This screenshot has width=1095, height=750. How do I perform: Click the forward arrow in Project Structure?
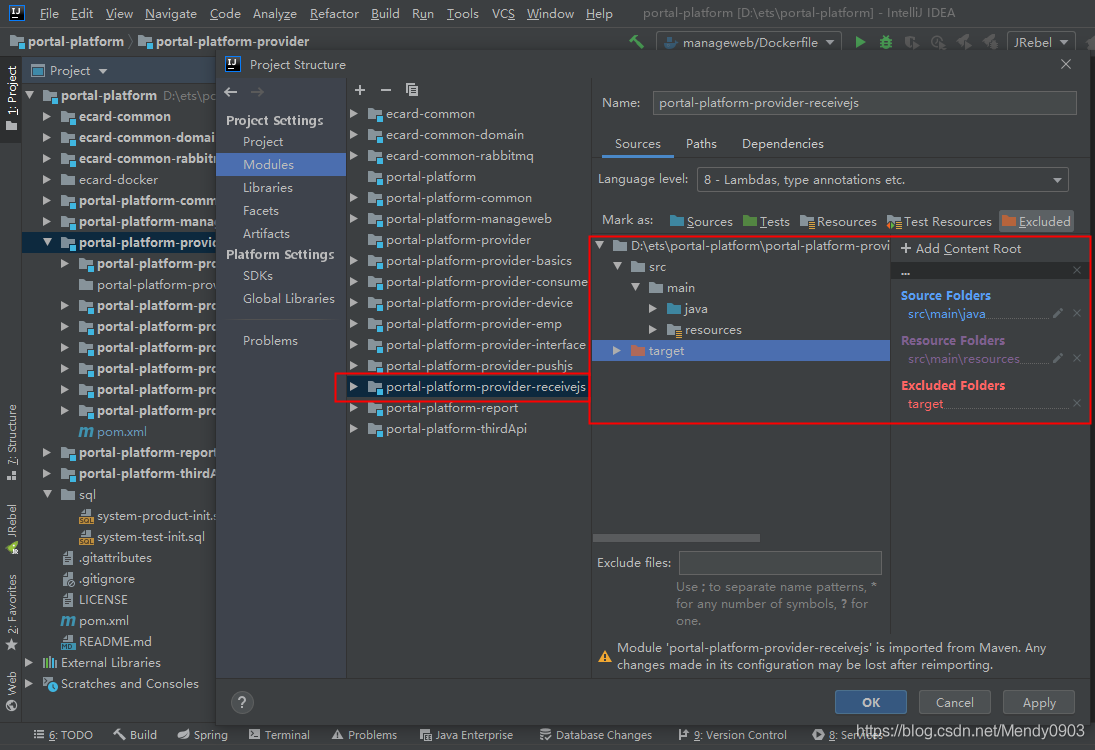[257, 92]
